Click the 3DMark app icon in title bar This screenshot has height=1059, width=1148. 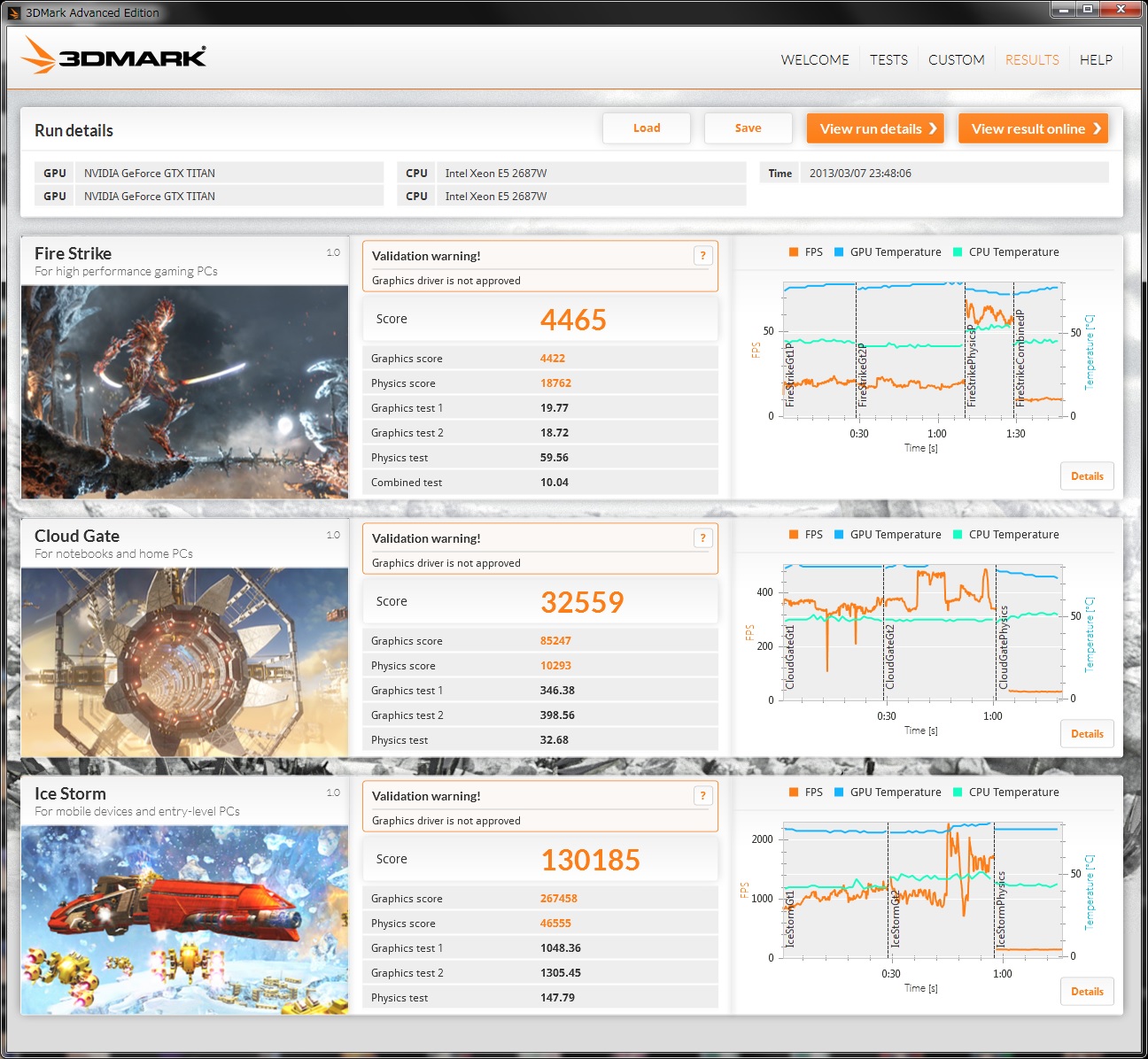click(13, 12)
